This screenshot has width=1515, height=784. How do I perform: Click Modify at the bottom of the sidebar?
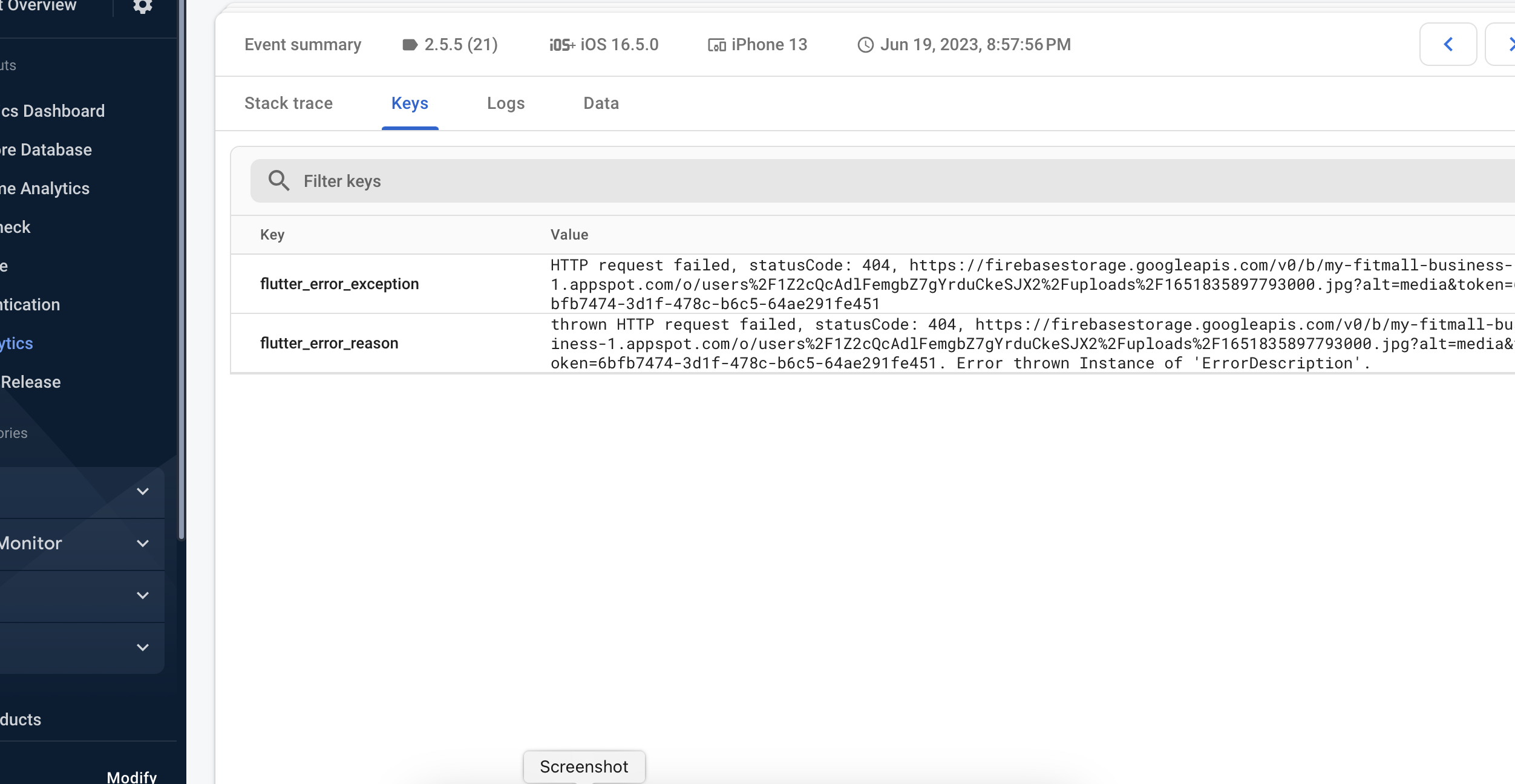click(x=132, y=776)
